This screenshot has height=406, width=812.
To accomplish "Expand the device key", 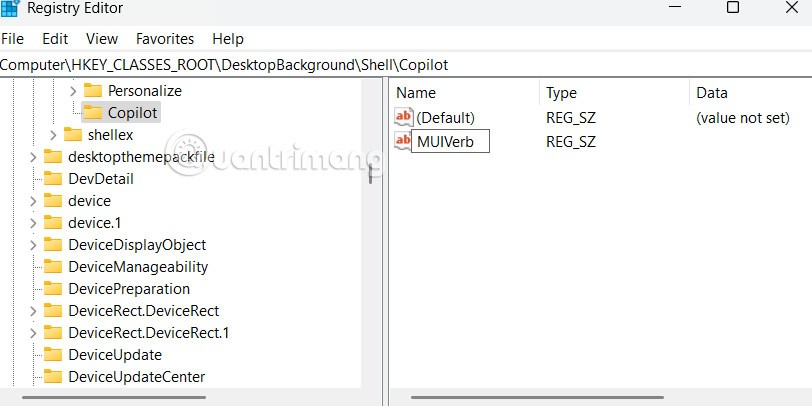I will 33,201.
